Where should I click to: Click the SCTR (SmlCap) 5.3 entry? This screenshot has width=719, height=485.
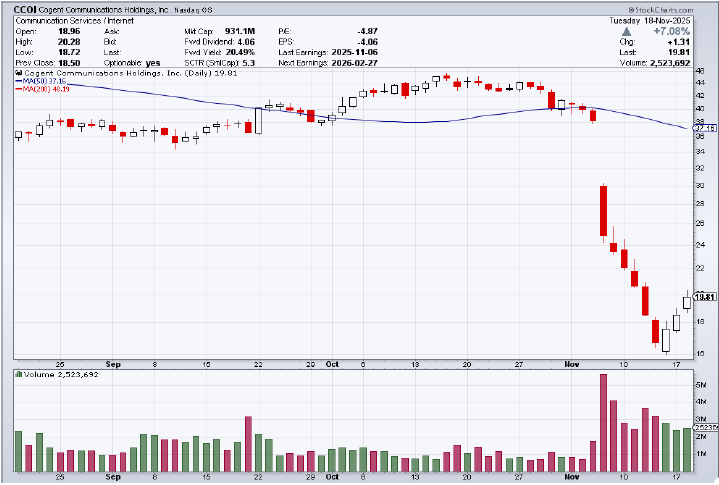coord(220,63)
